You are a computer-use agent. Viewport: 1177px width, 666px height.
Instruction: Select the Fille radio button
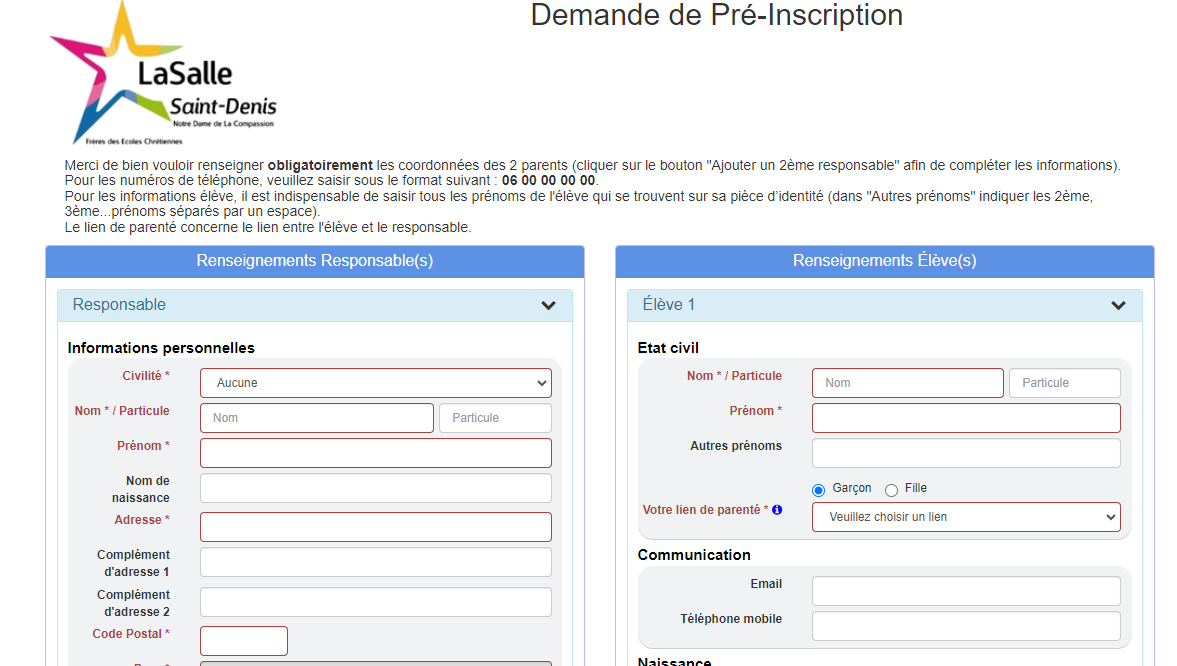pyautogui.click(x=891, y=490)
